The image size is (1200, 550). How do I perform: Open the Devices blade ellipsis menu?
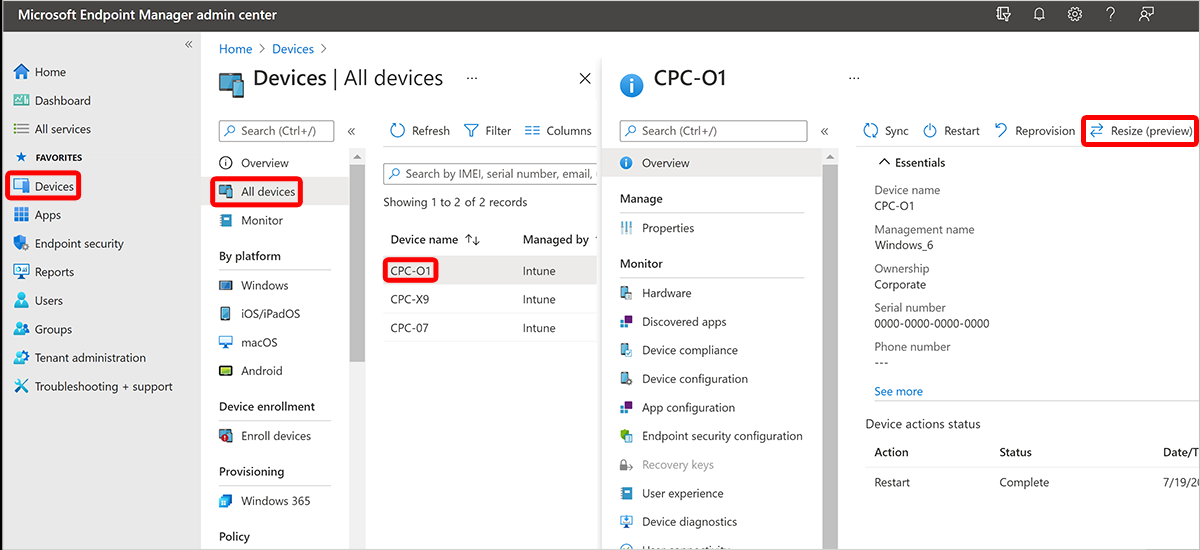tap(472, 78)
